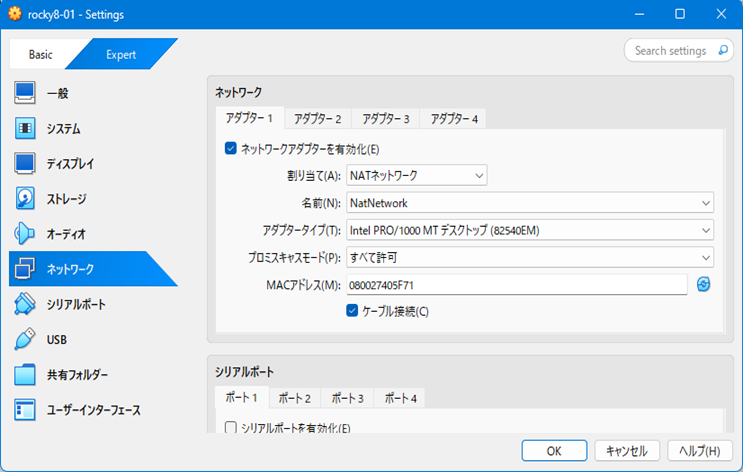Click the MACアドレス text field
Screen dimensions: 743x472
pos(516,285)
